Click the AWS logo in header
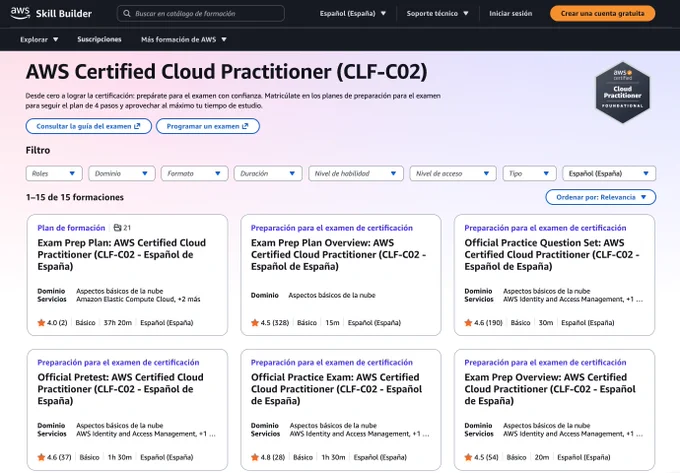Viewport: 680px width, 473px height. (x=20, y=13)
